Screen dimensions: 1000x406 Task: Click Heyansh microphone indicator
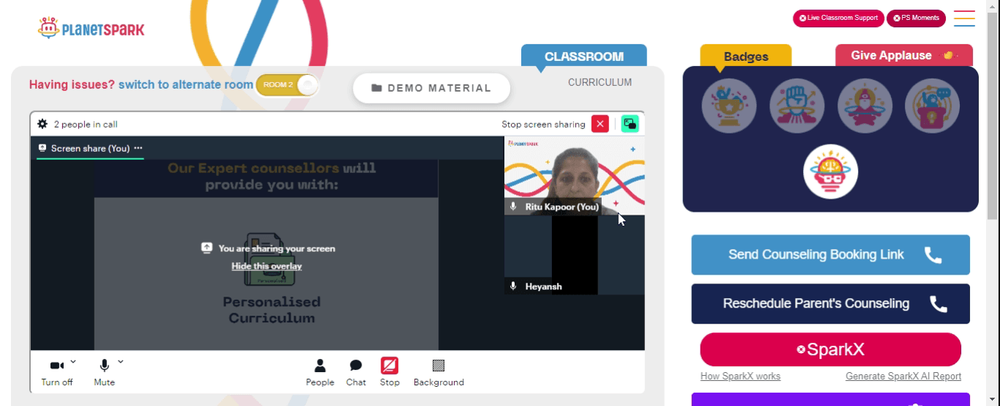513,286
